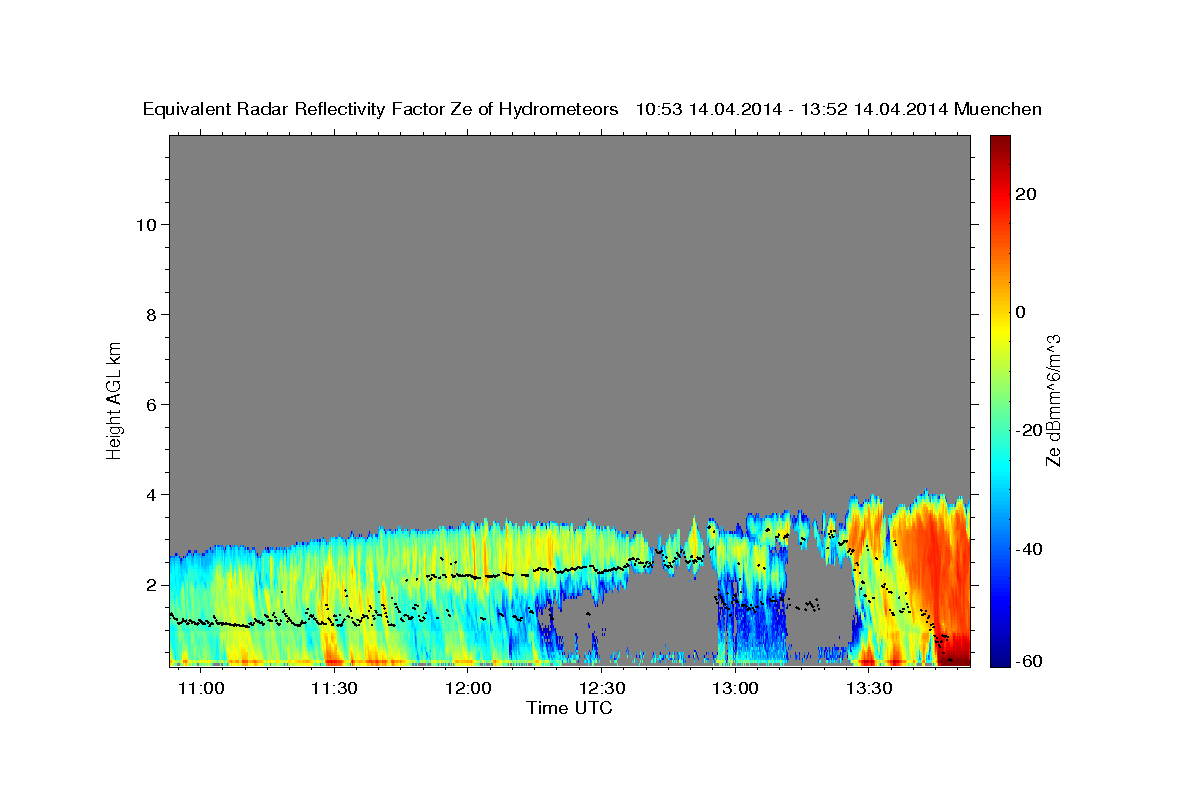Image resolution: width=1200 pixels, height=800 pixels.
Task: Click the height tick label 2
Action: [150, 584]
